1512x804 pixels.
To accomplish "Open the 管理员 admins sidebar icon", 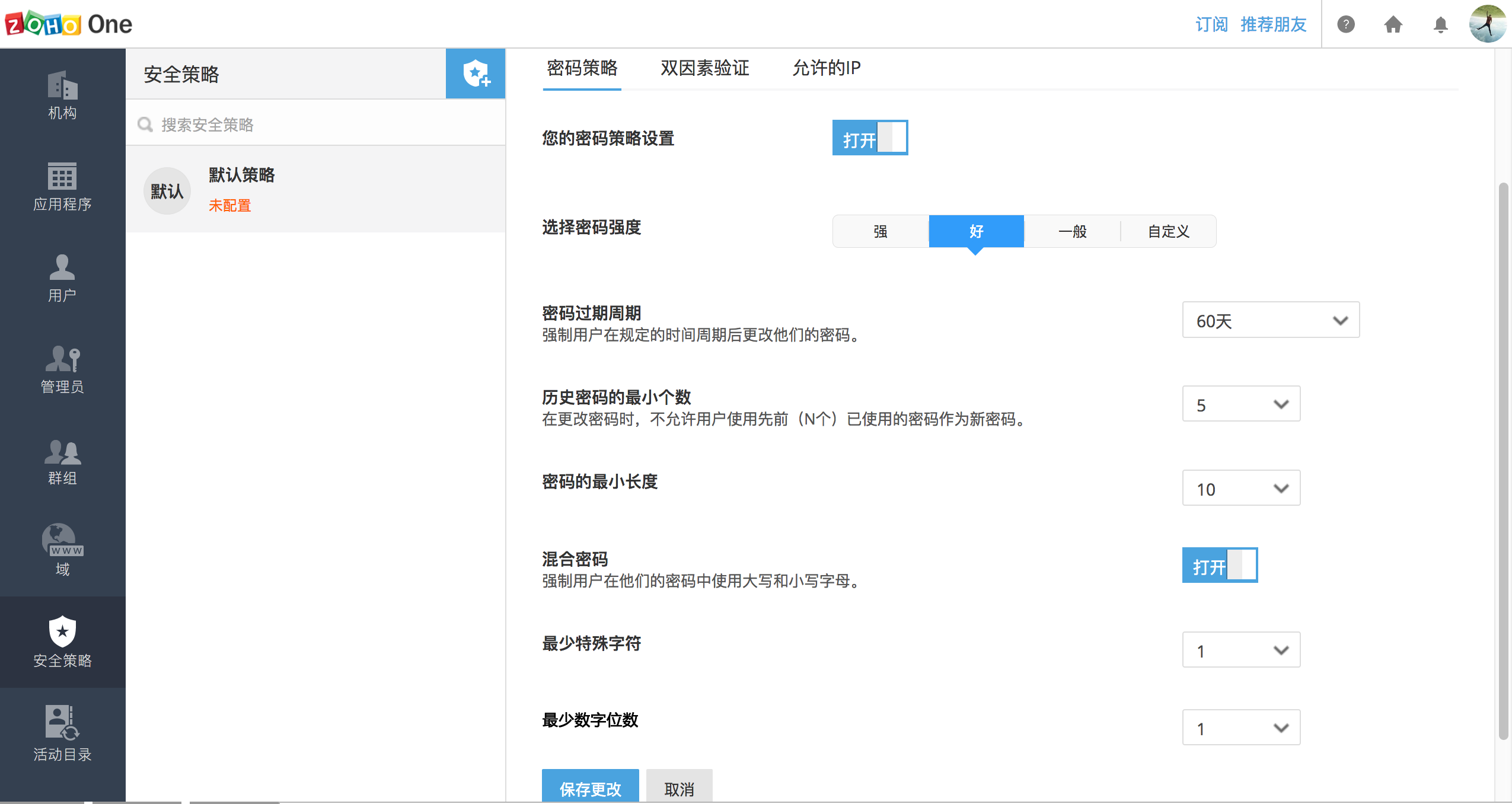I will (62, 369).
